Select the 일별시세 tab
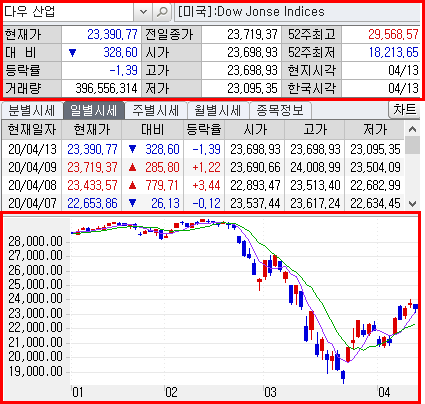425x404 pixels. coord(94,110)
